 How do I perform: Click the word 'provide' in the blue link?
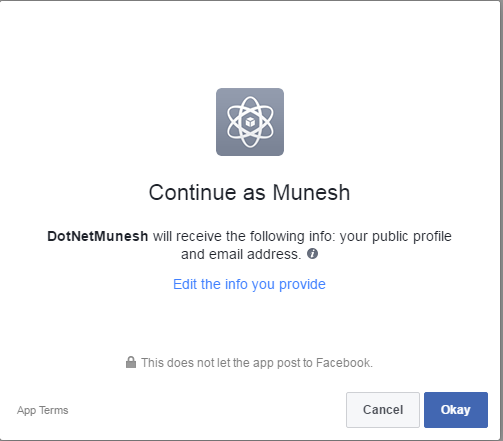tap(302, 285)
